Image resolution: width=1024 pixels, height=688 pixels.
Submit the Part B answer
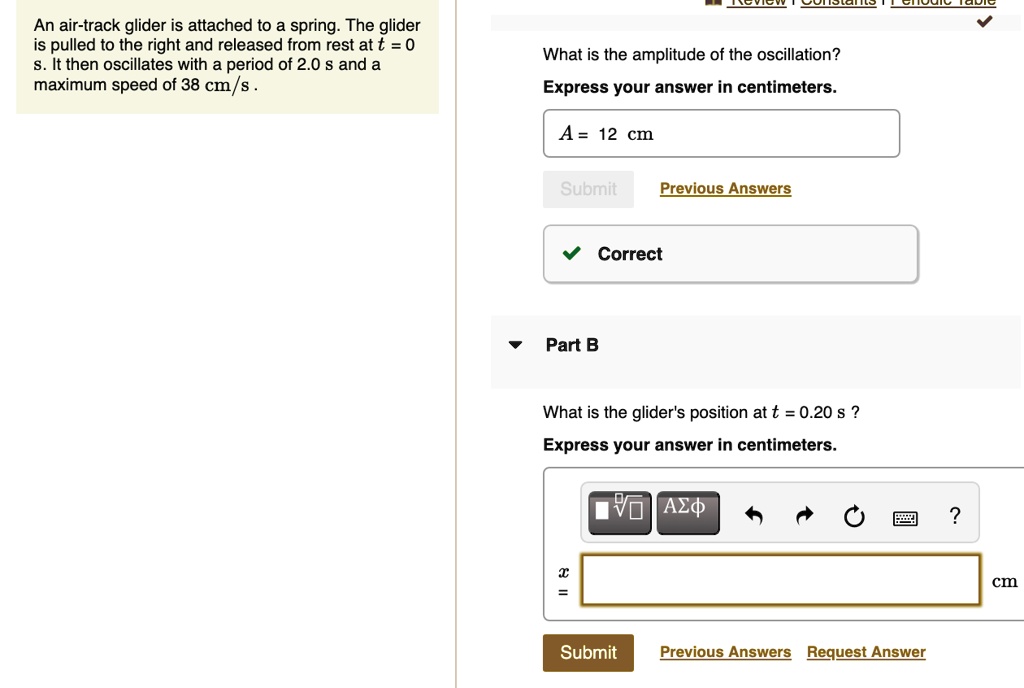pos(588,652)
